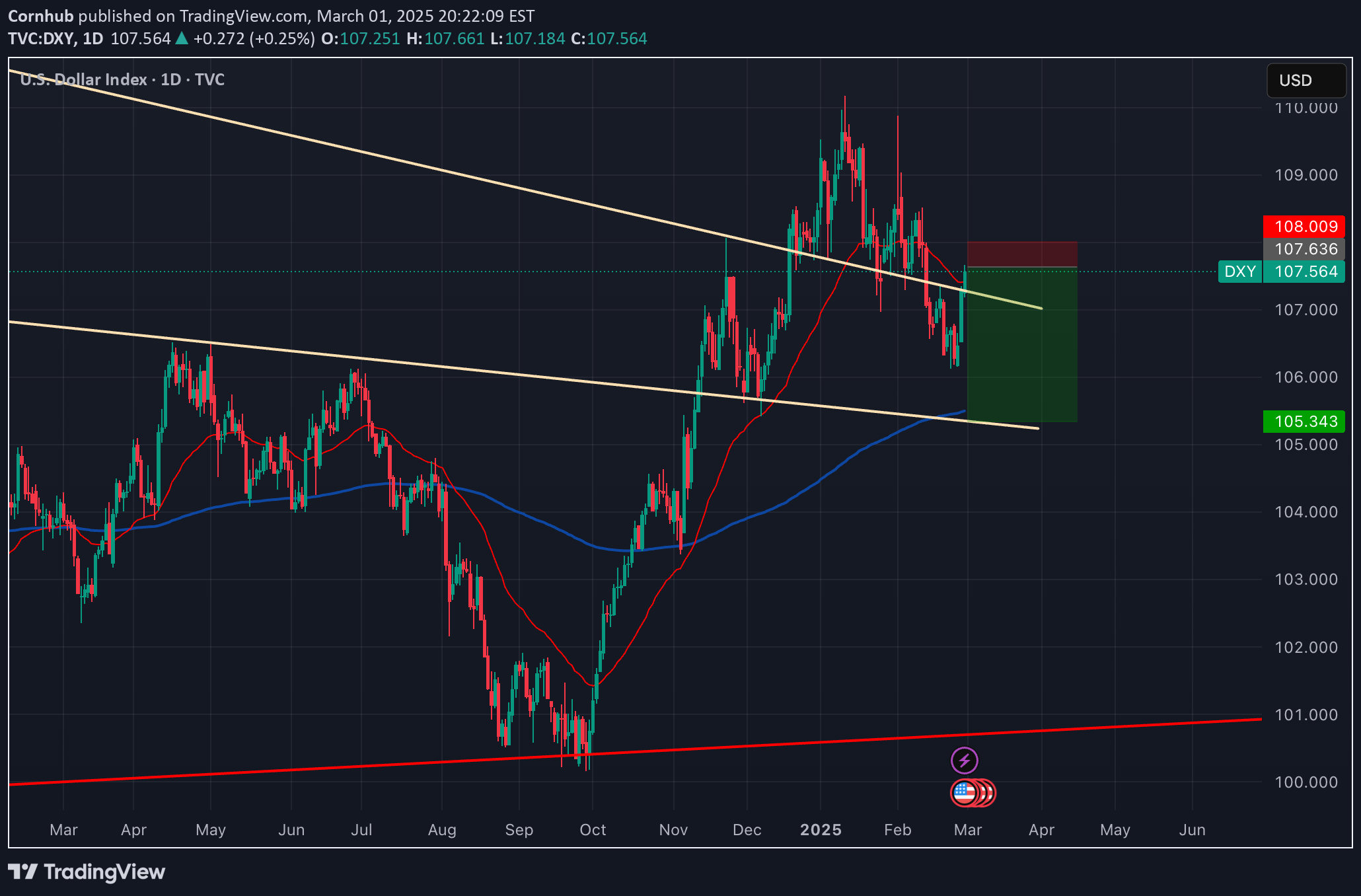
Task: Click the 110.000 price axis label
Action: point(1306,108)
